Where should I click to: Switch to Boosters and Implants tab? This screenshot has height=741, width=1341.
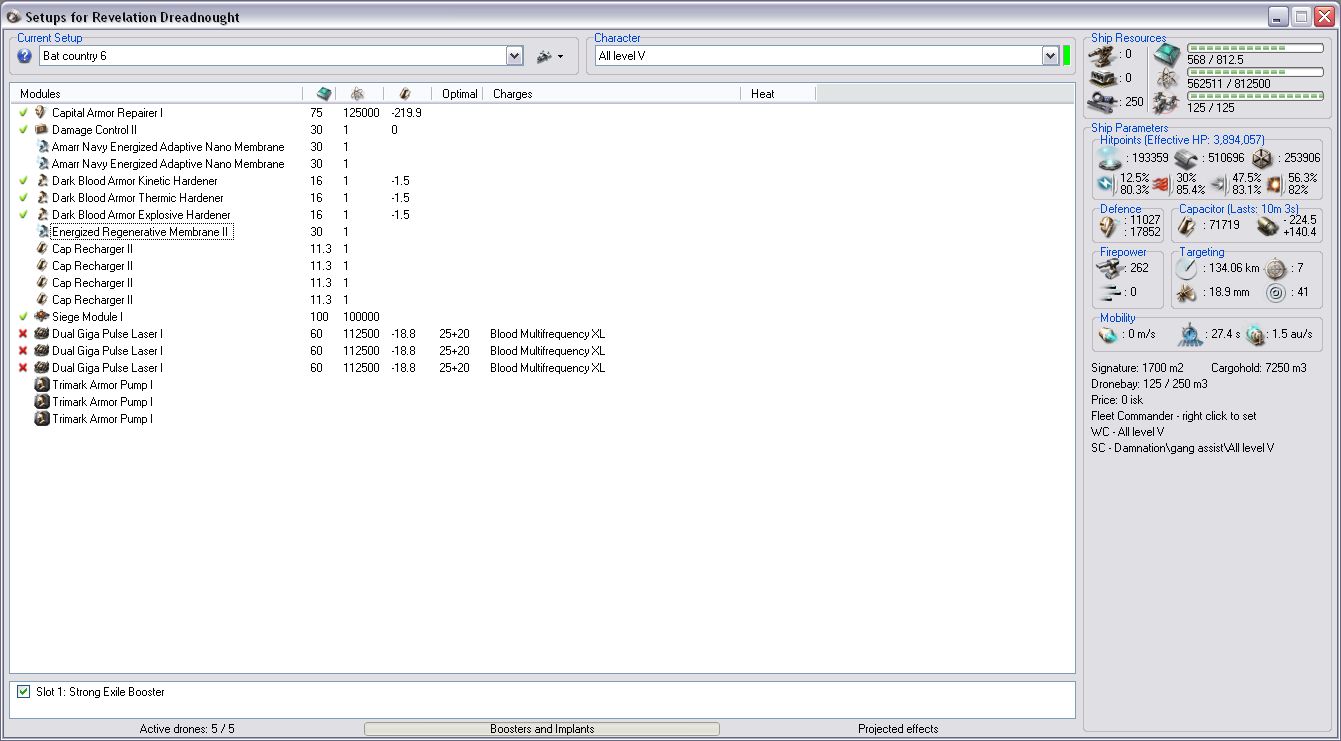(x=542, y=729)
